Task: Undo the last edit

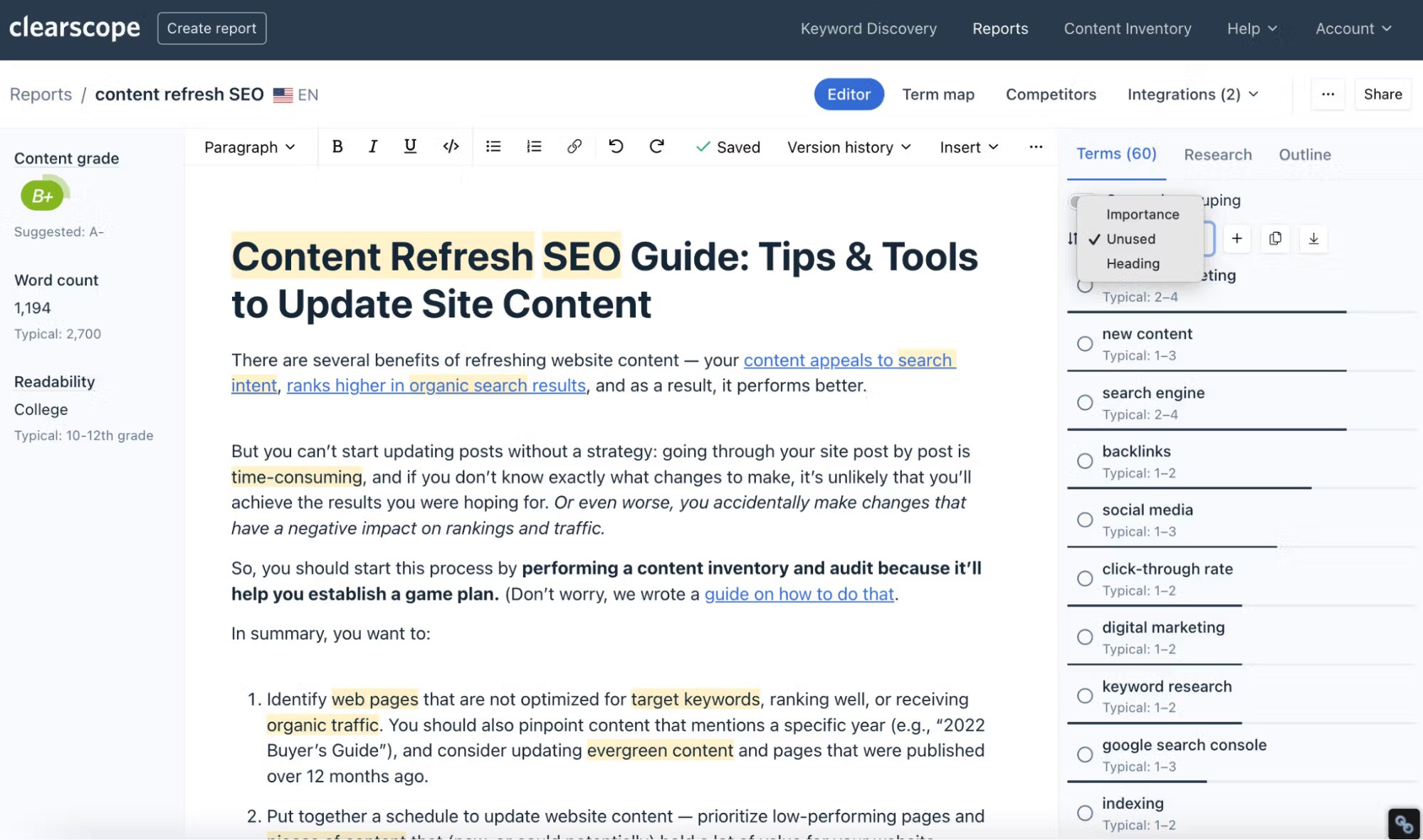Action: 616,147
